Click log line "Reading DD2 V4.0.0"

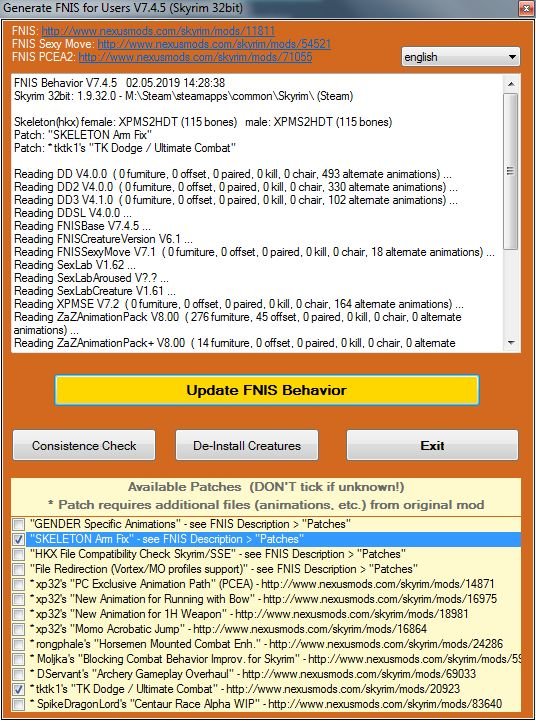(x=236, y=187)
